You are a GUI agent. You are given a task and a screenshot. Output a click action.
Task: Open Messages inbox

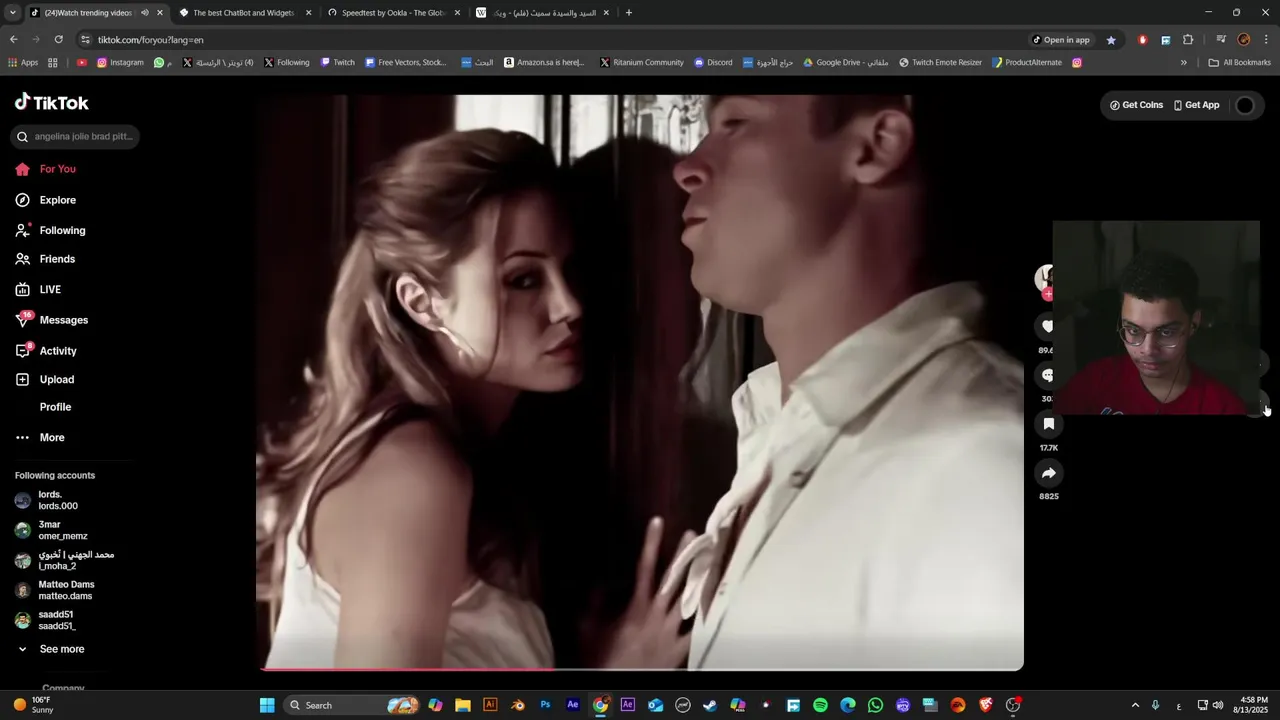52,320
